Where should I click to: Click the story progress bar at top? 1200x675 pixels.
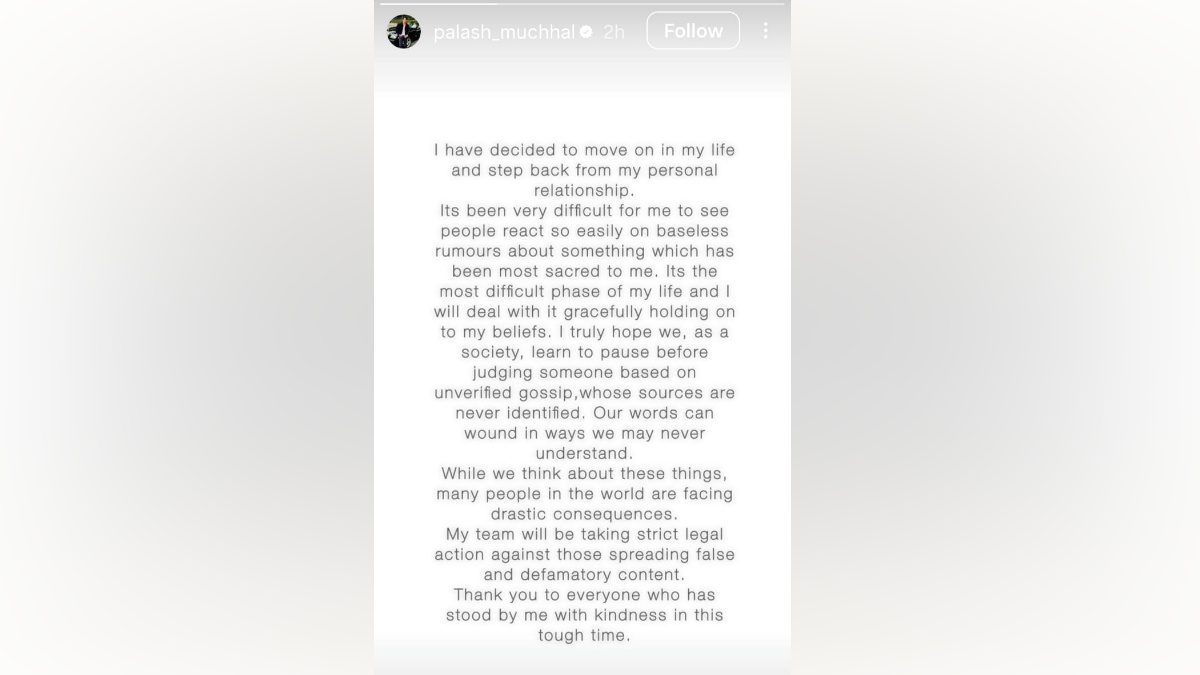tap(582, 4)
